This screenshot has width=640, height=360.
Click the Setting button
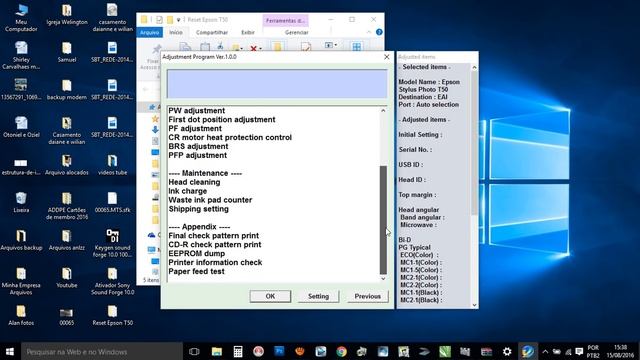coord(318,296)
